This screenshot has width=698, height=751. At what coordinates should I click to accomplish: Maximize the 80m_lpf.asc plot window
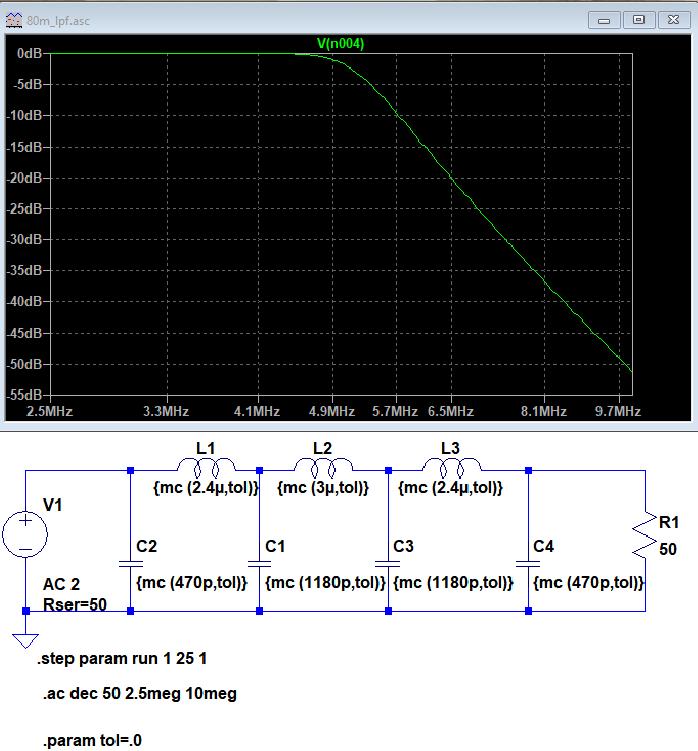[640, 19]
